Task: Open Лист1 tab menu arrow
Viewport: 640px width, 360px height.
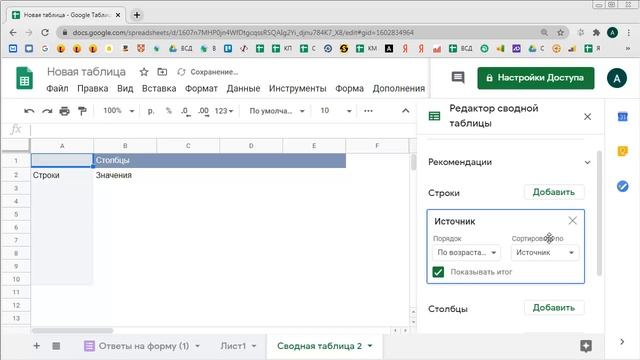Action: [x=254, y=346]
